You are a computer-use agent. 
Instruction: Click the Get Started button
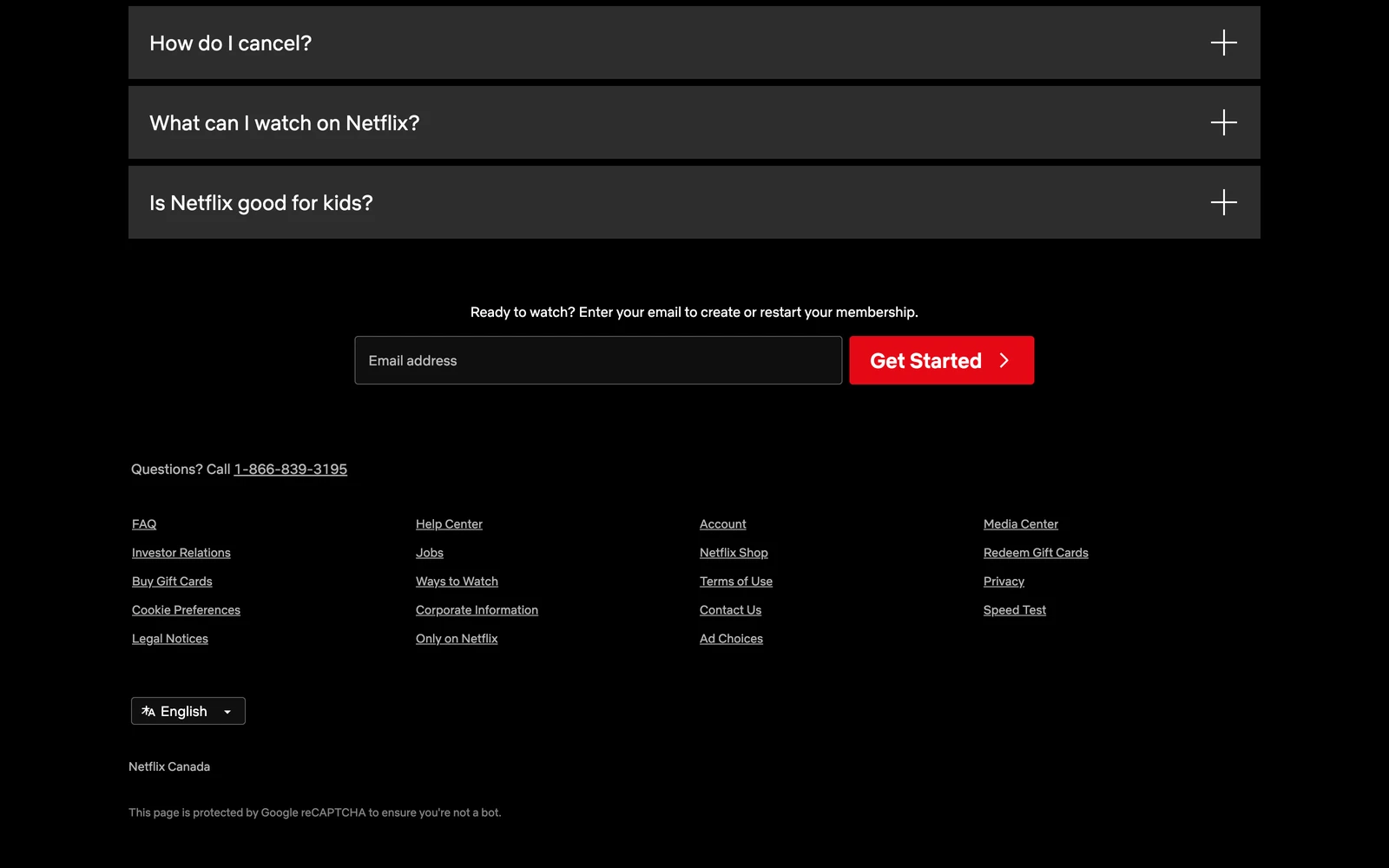coord(942,360)
